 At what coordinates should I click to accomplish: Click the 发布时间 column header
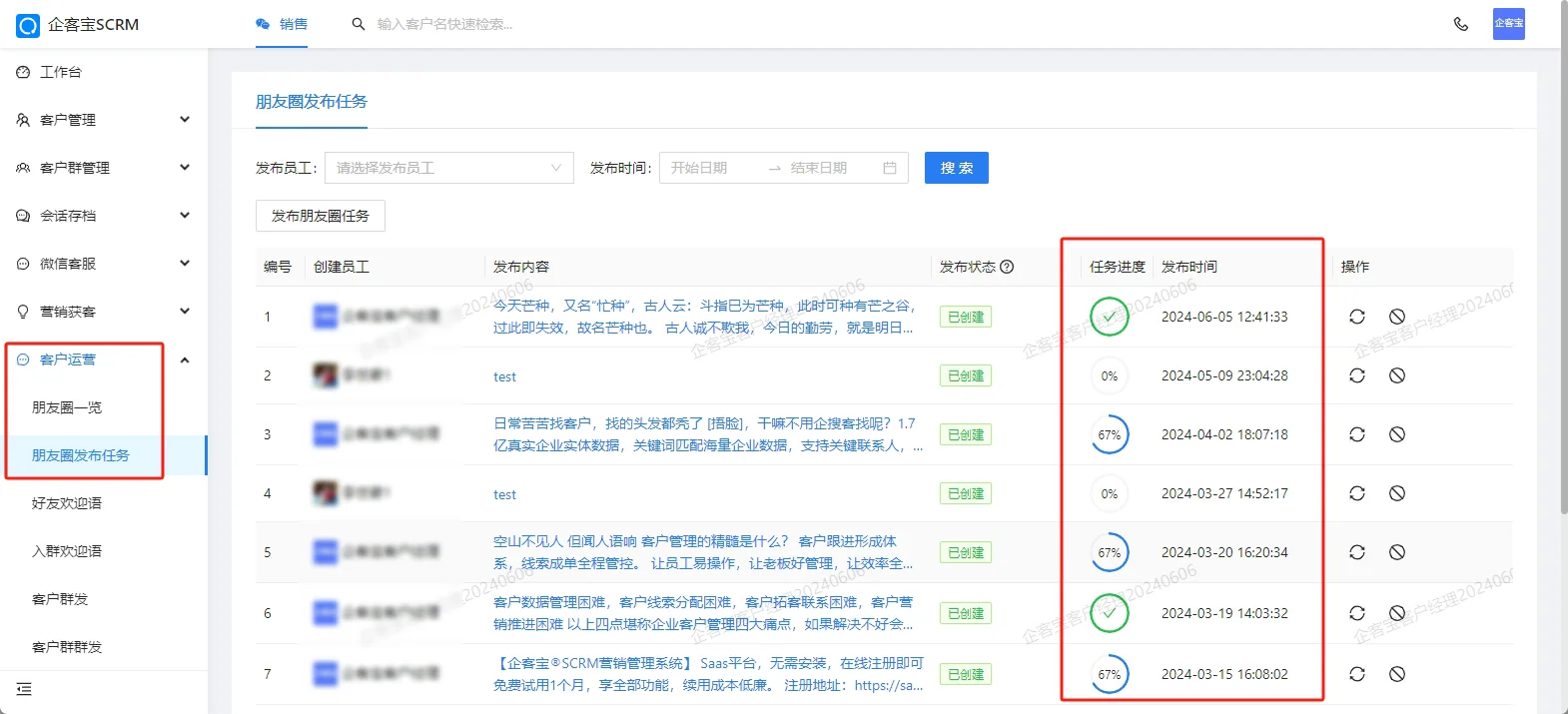tap(1189, 267)
